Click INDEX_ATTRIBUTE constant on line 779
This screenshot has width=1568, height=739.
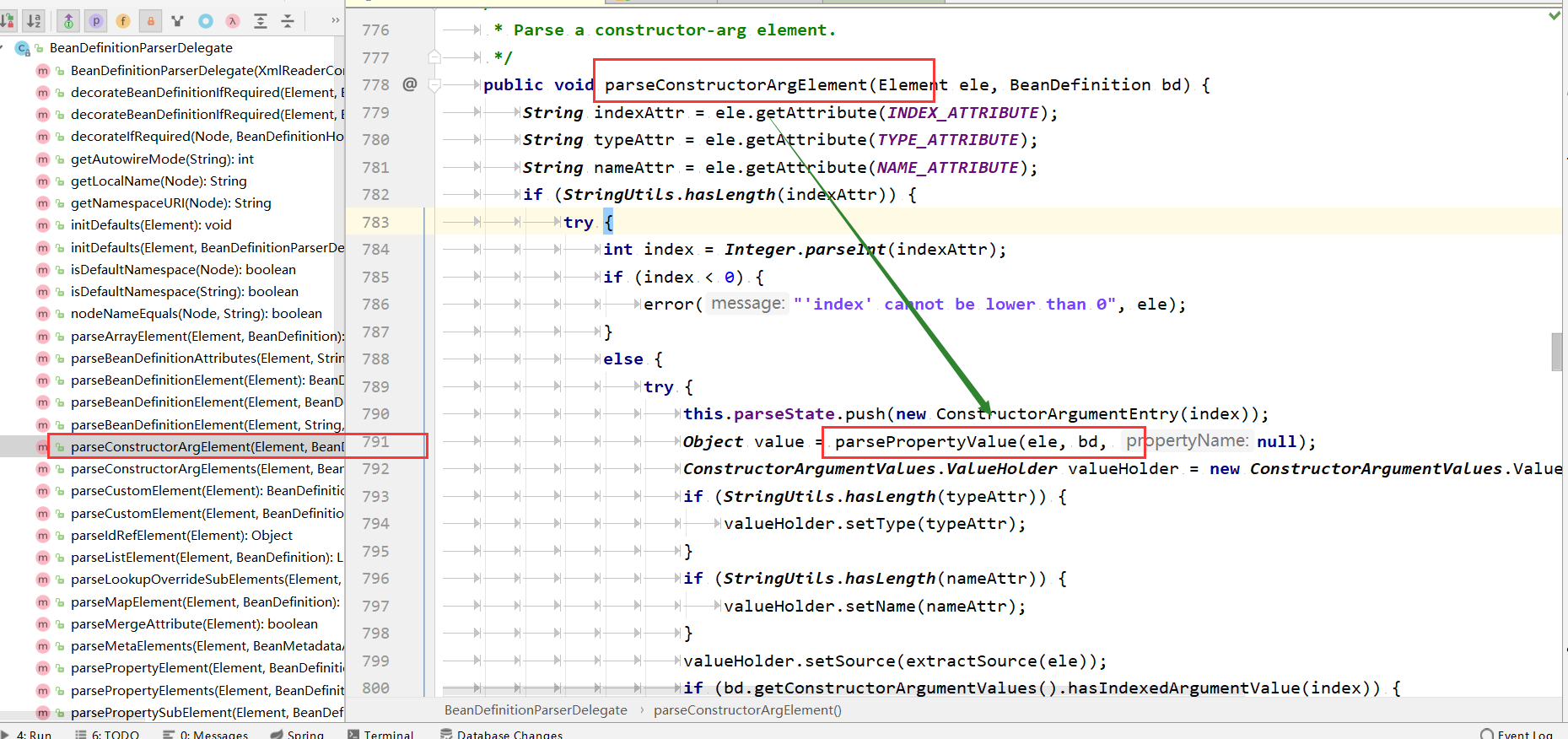(962, 112)
